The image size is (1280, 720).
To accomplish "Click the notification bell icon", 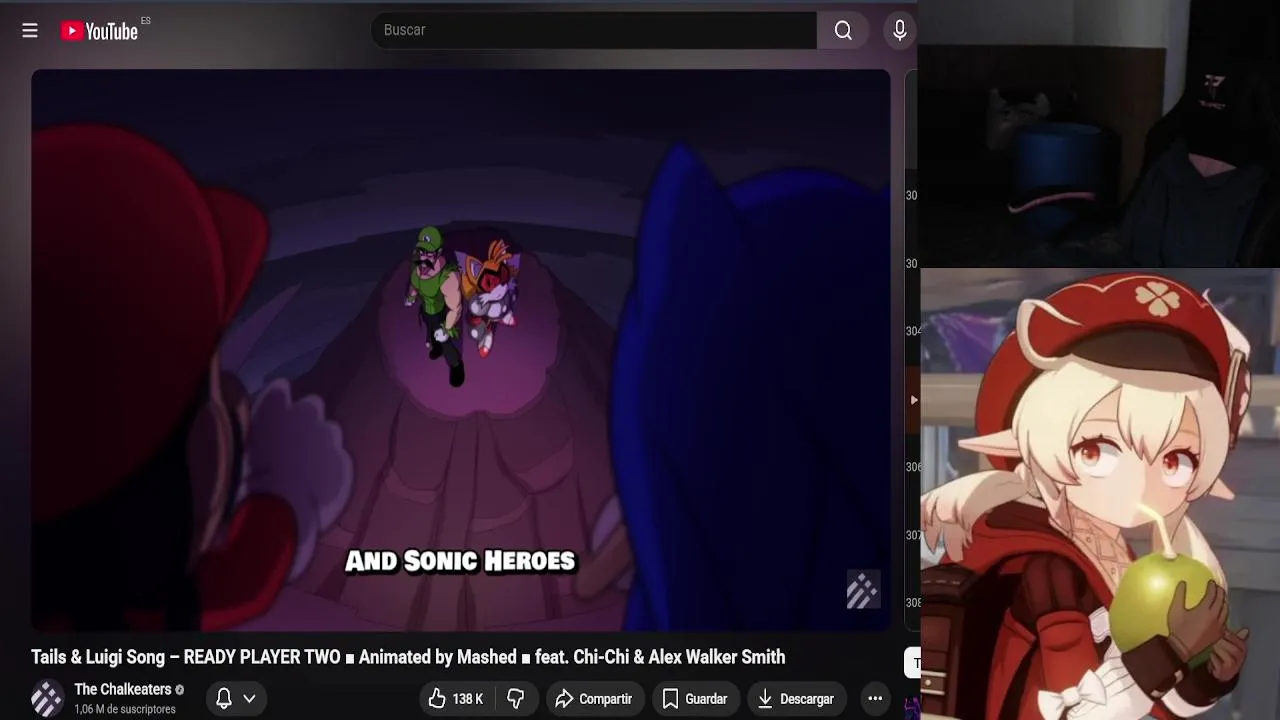I will 225,698.
